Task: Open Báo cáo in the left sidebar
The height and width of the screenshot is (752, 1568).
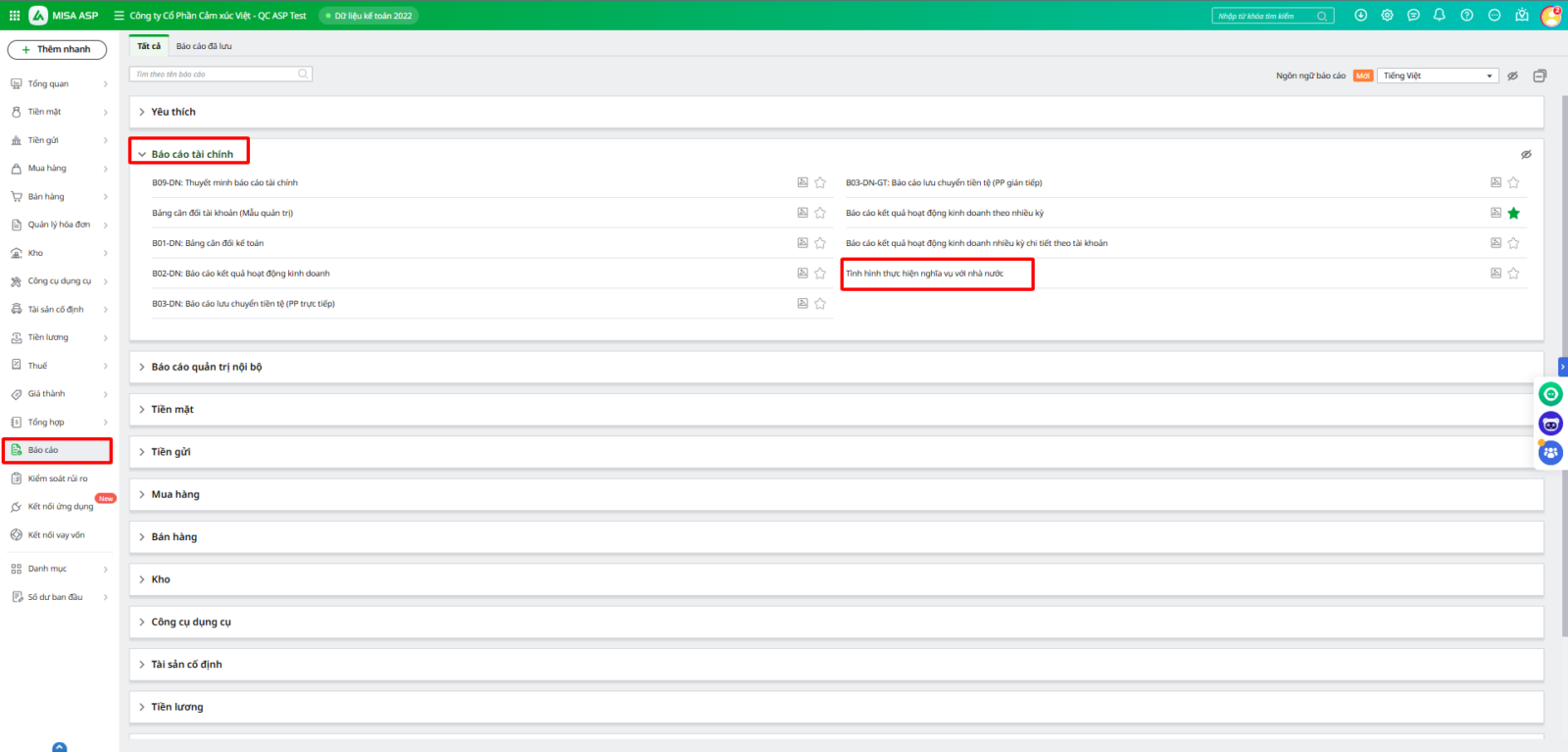Action: pos(43,450)
